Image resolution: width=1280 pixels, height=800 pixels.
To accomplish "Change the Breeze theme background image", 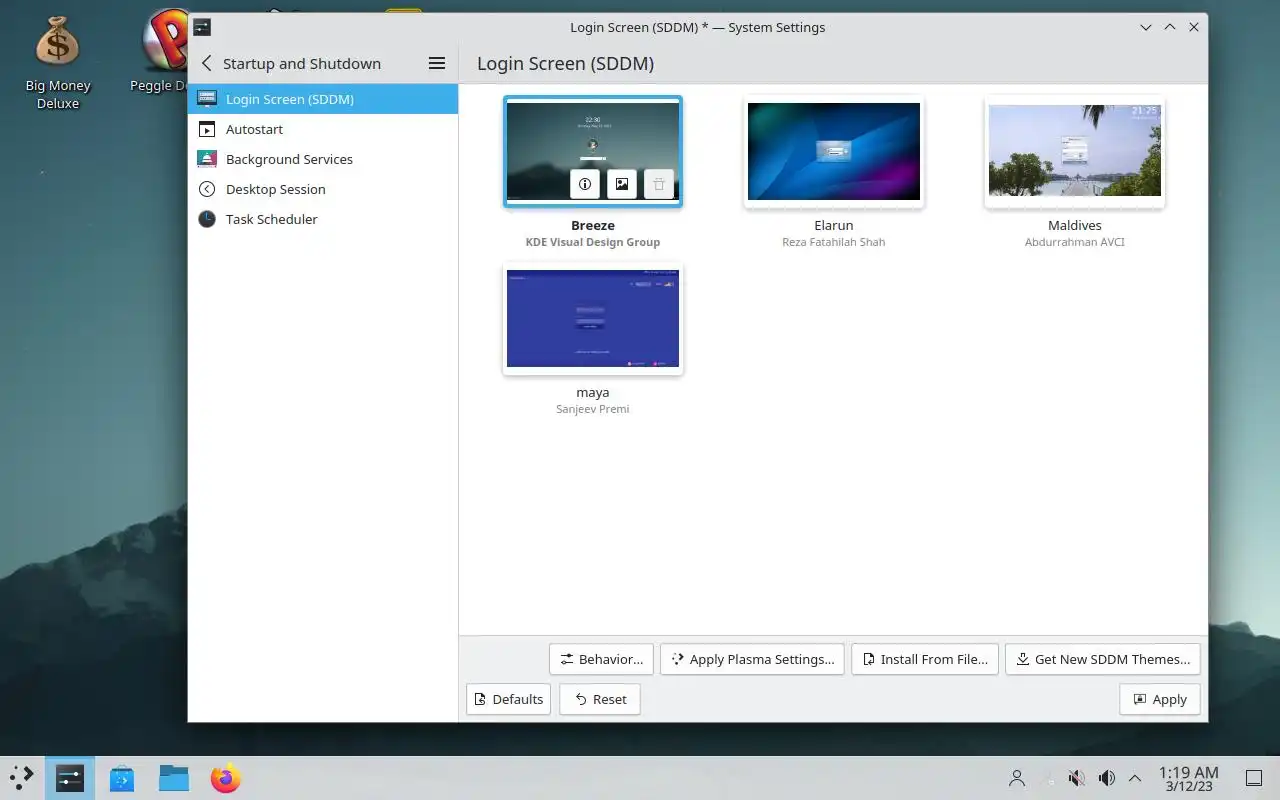I will [622, 184].
